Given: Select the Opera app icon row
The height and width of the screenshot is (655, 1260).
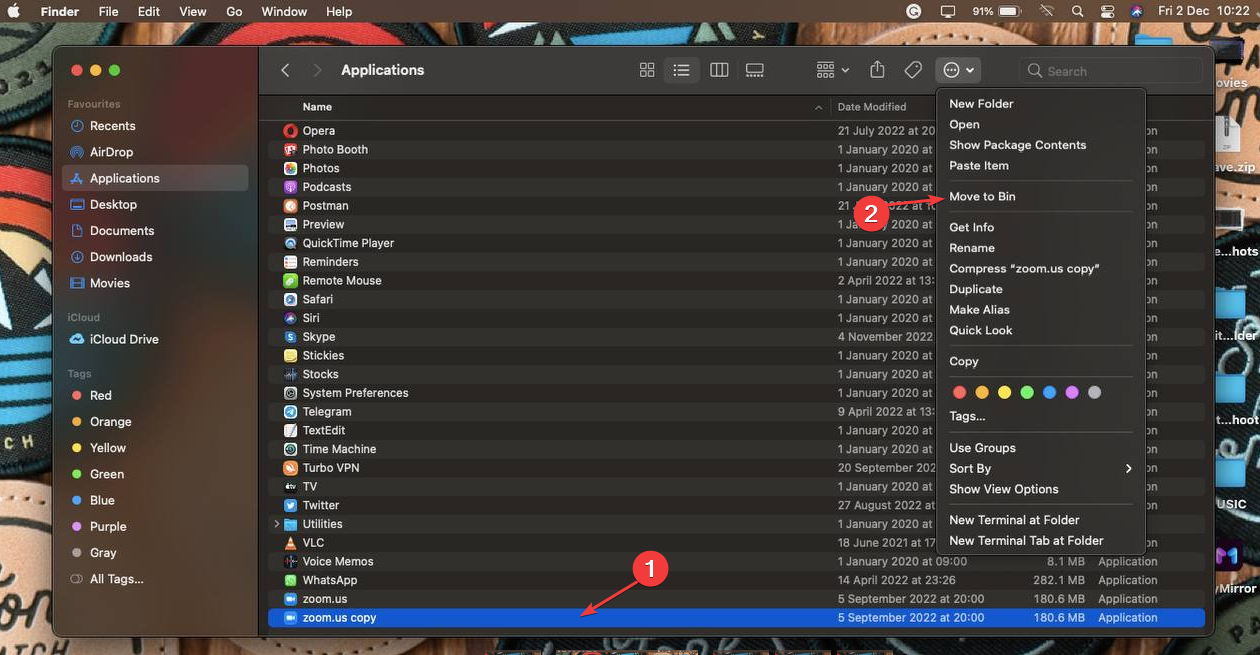Looking at the screenshot, I should pyautogui.click(x=290, y=131).
